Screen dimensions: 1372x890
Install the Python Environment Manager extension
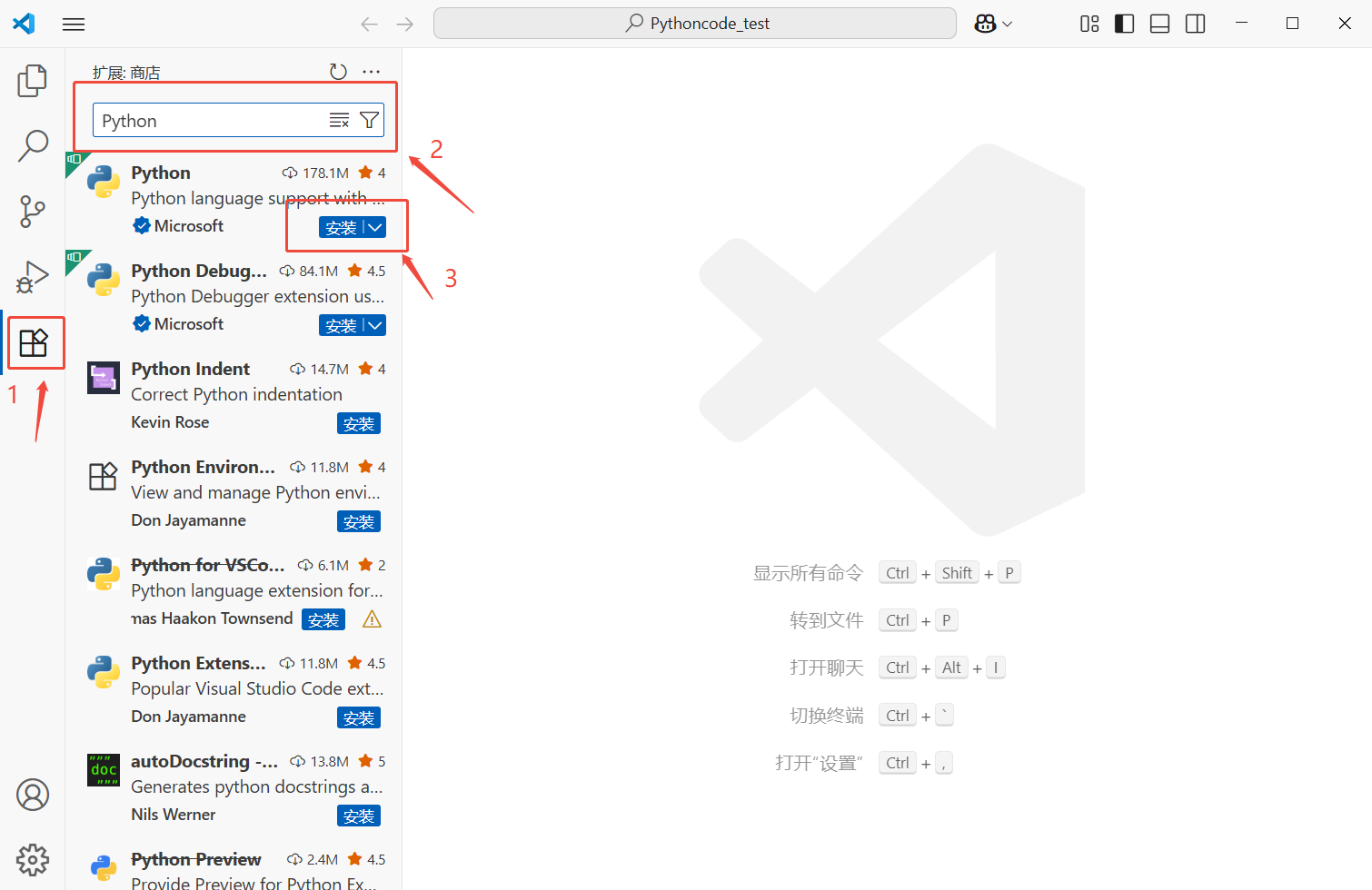359,521
